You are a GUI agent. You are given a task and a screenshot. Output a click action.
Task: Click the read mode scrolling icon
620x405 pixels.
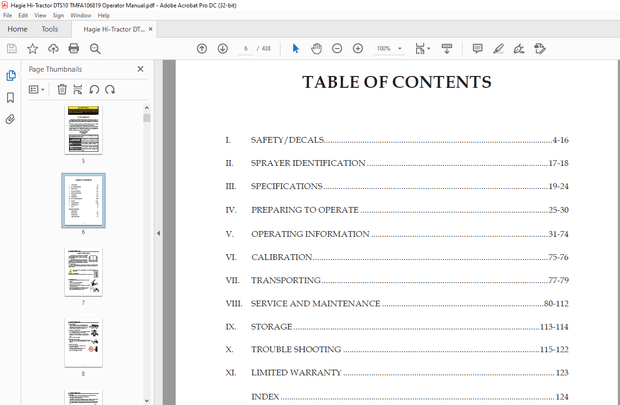coord(447,49)
